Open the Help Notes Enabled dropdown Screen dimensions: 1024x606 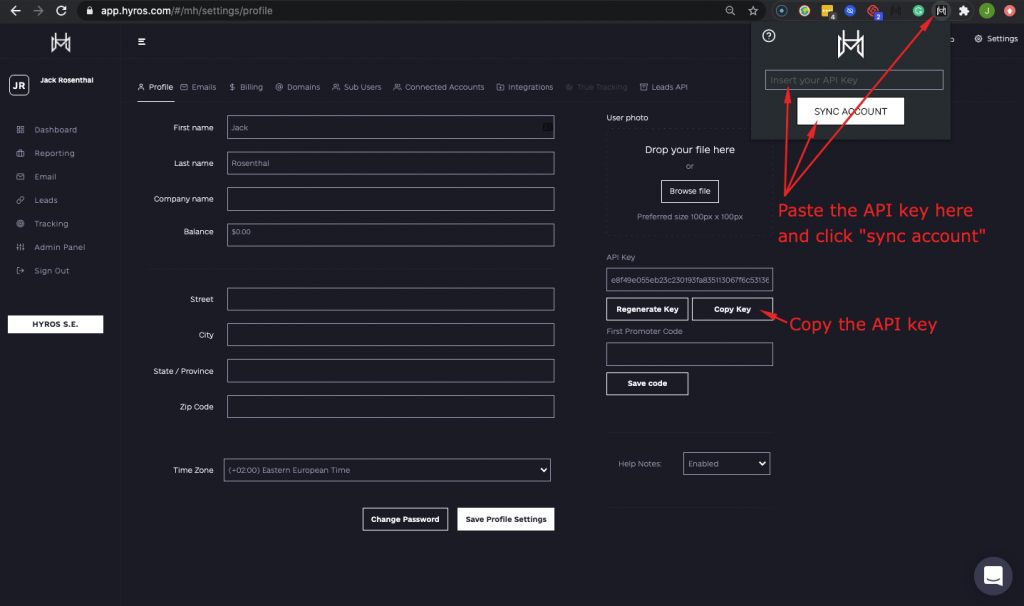pyautogui.click(x=726, y=464)
